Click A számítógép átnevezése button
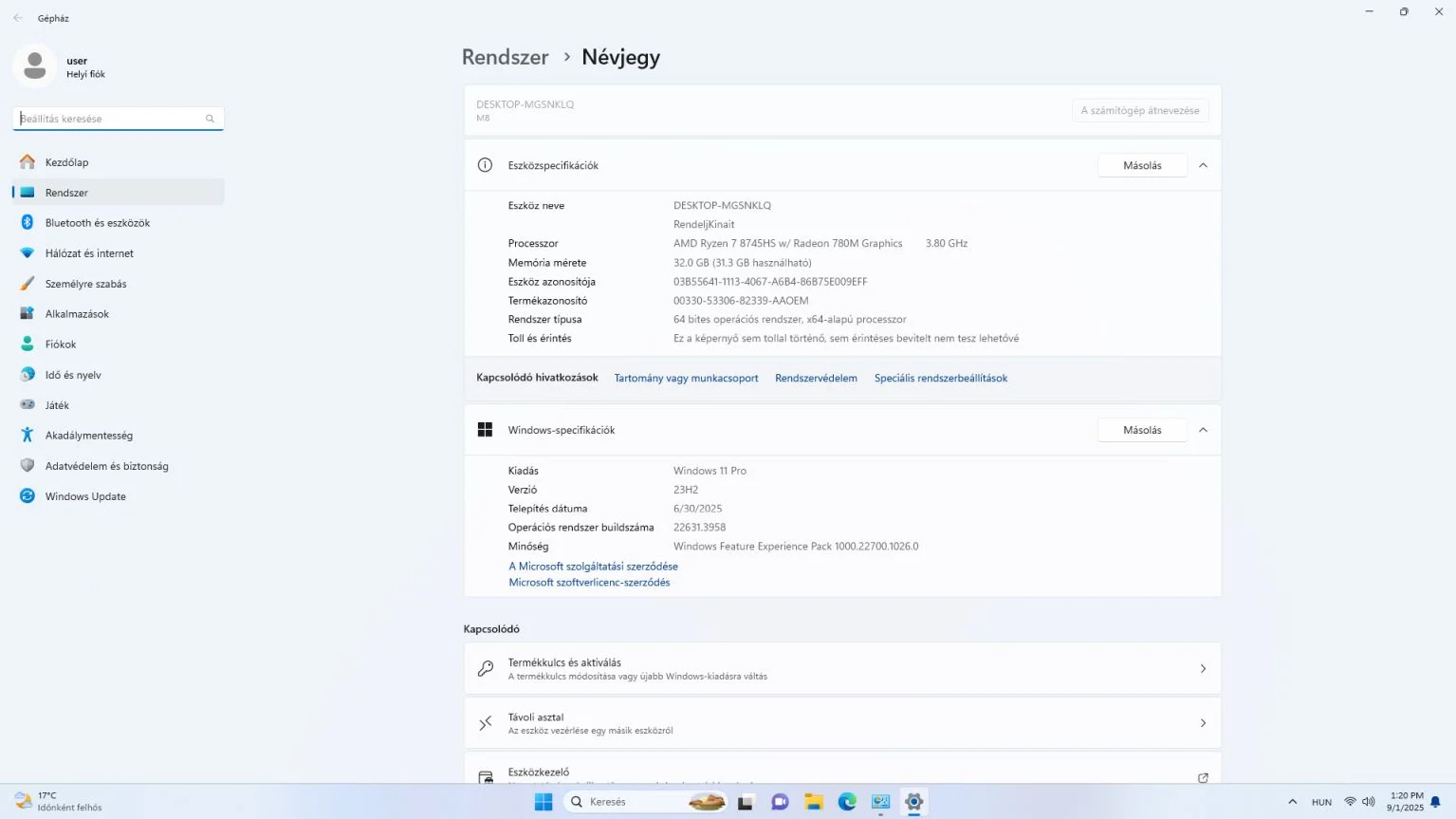 [1140, 111]
